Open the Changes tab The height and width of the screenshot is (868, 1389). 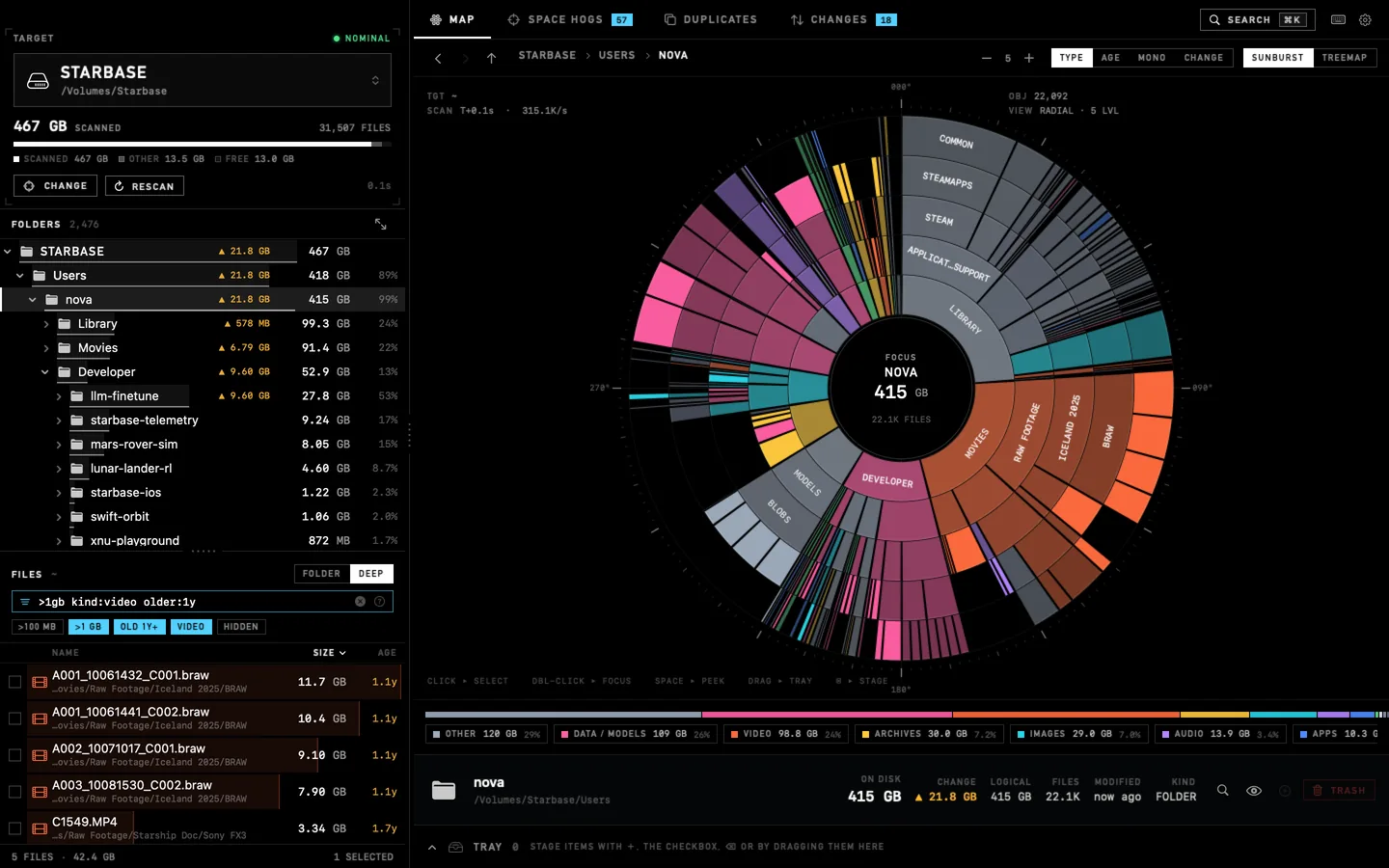[x=843, y=19]
